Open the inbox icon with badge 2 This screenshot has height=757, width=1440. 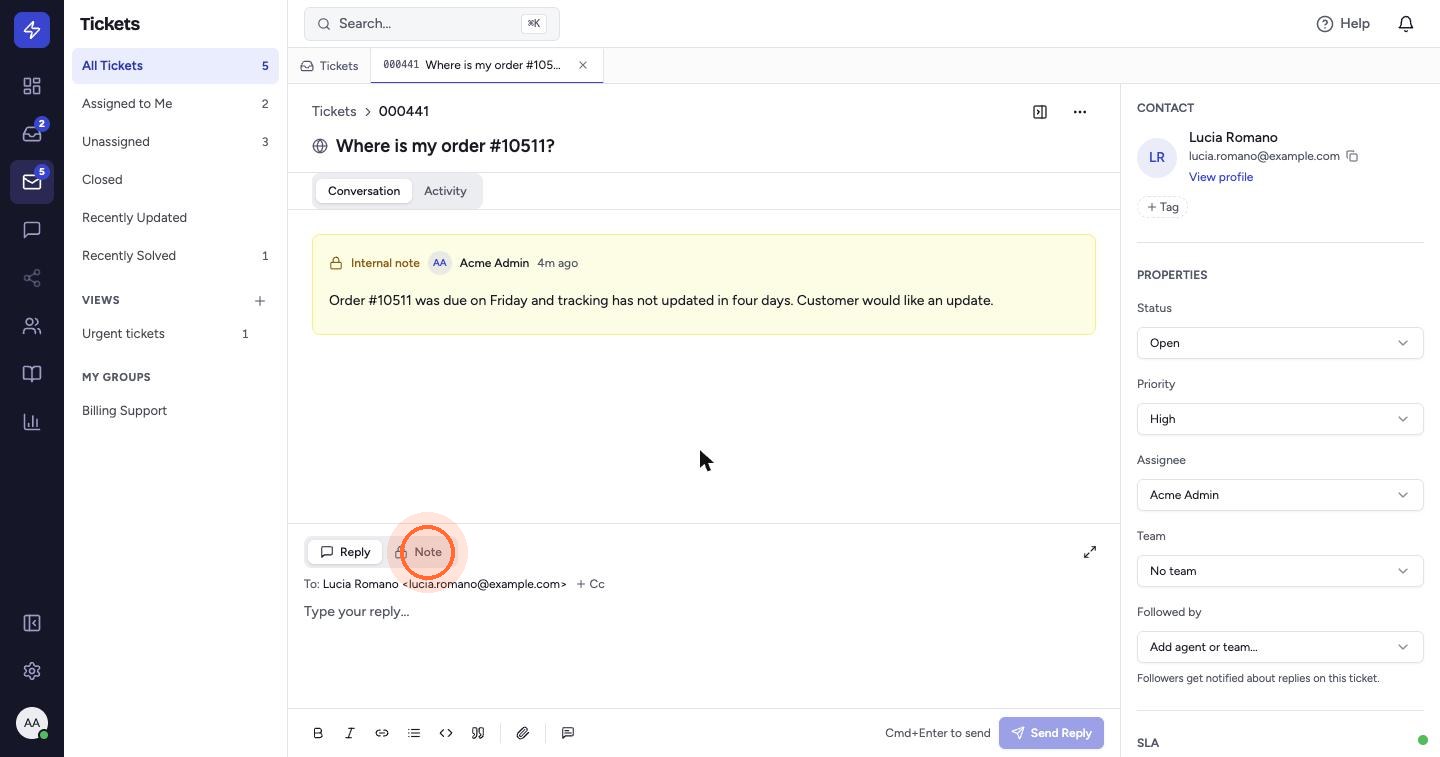tap(32, 134)
